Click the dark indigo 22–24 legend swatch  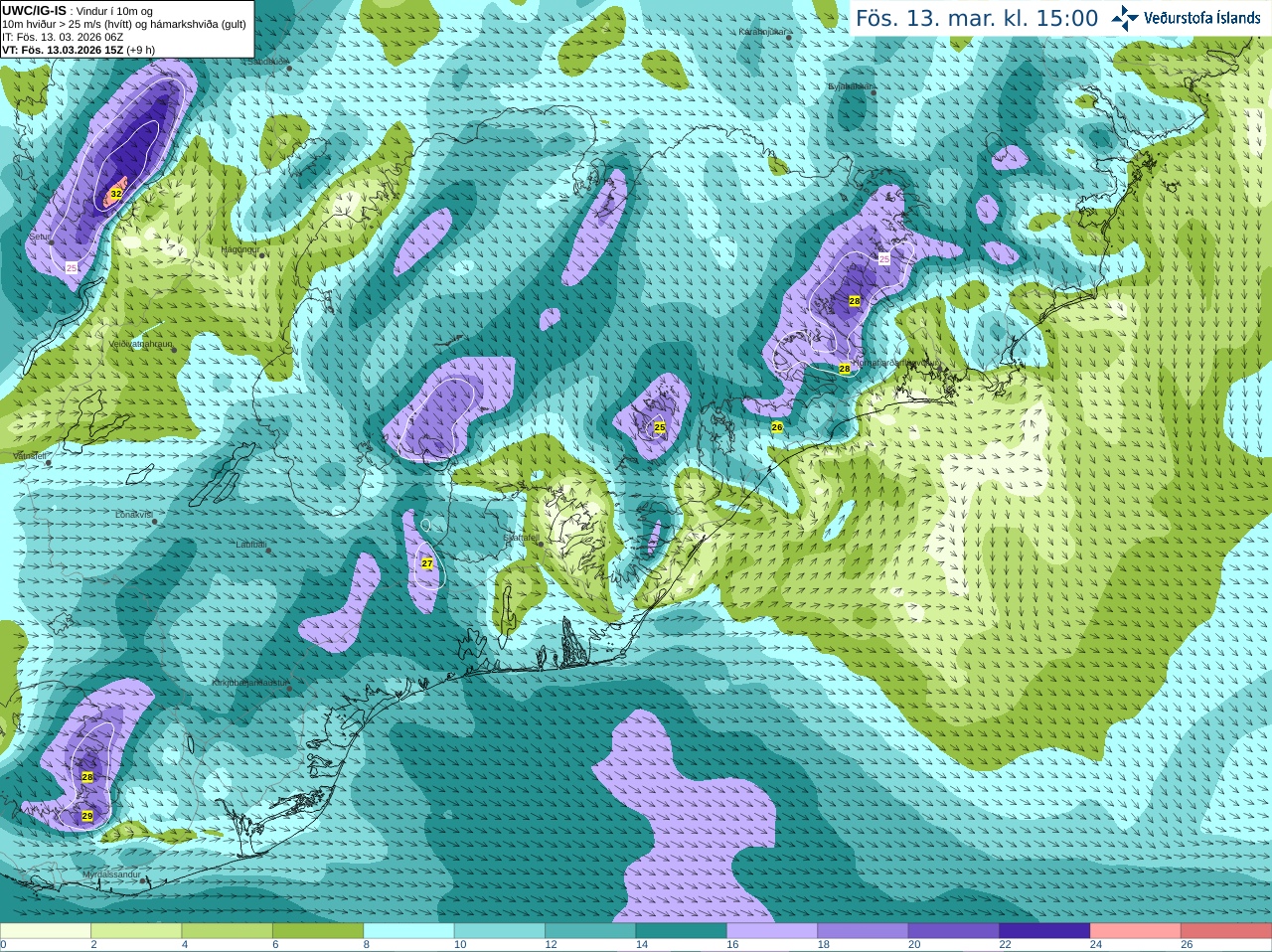pyautogui.click(x=1045, y=931)
